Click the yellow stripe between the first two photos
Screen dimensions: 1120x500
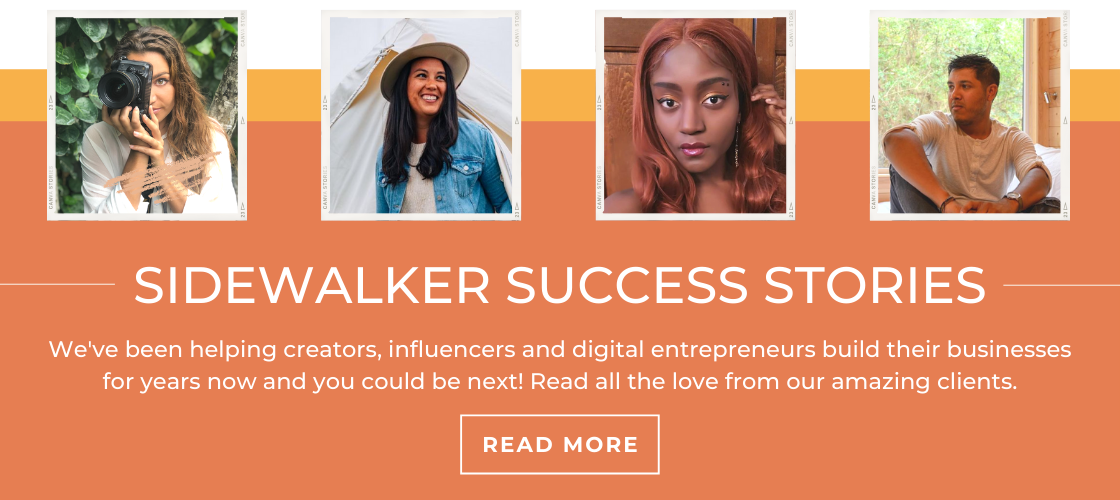(284, 95)
